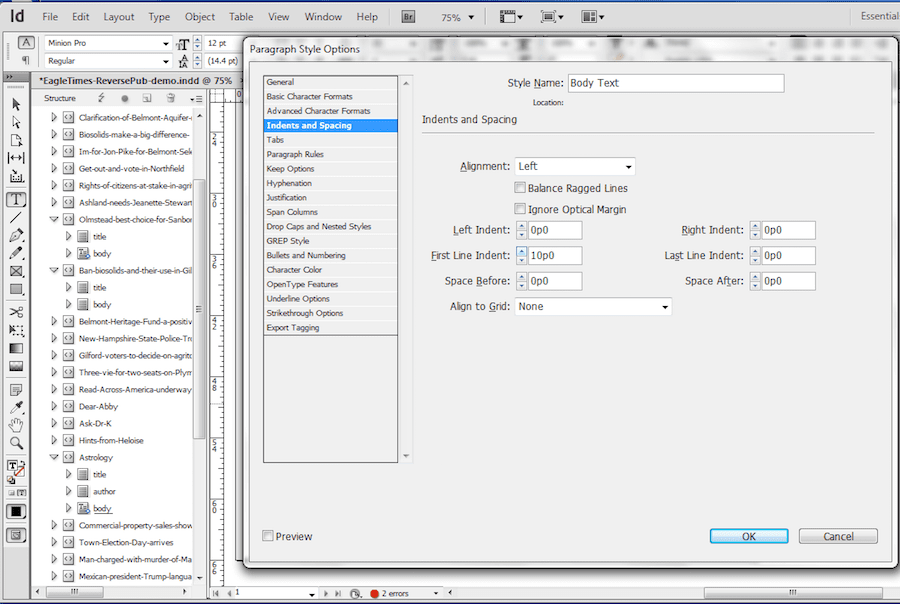Select the Zoom tool magnifier

pyautogui.click(x=16, y=443)
